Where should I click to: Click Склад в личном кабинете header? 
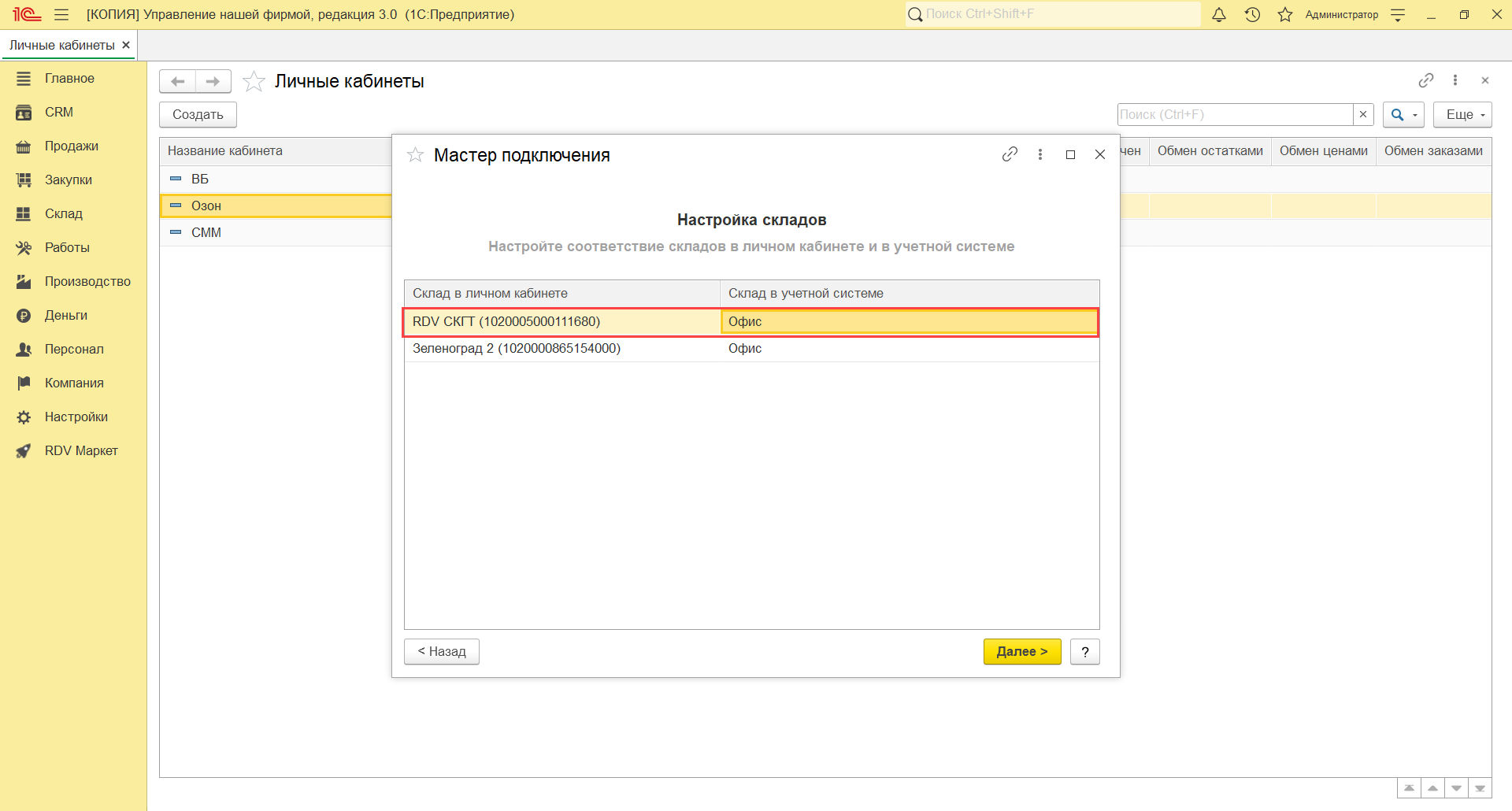[562, 293]
